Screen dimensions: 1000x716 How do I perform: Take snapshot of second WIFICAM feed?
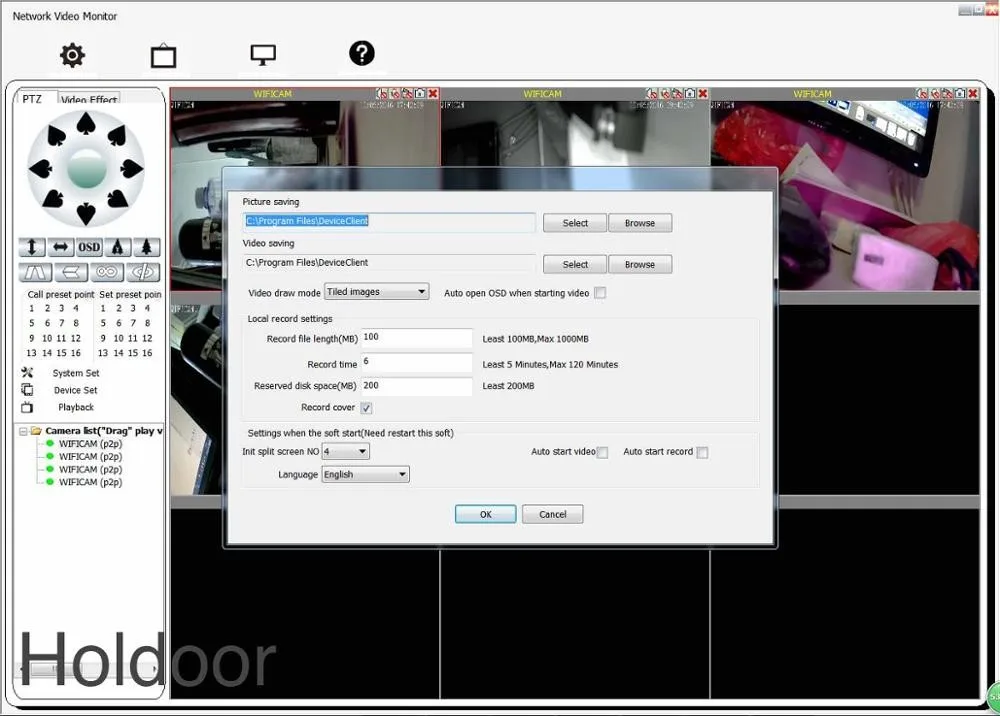[690, 94]
